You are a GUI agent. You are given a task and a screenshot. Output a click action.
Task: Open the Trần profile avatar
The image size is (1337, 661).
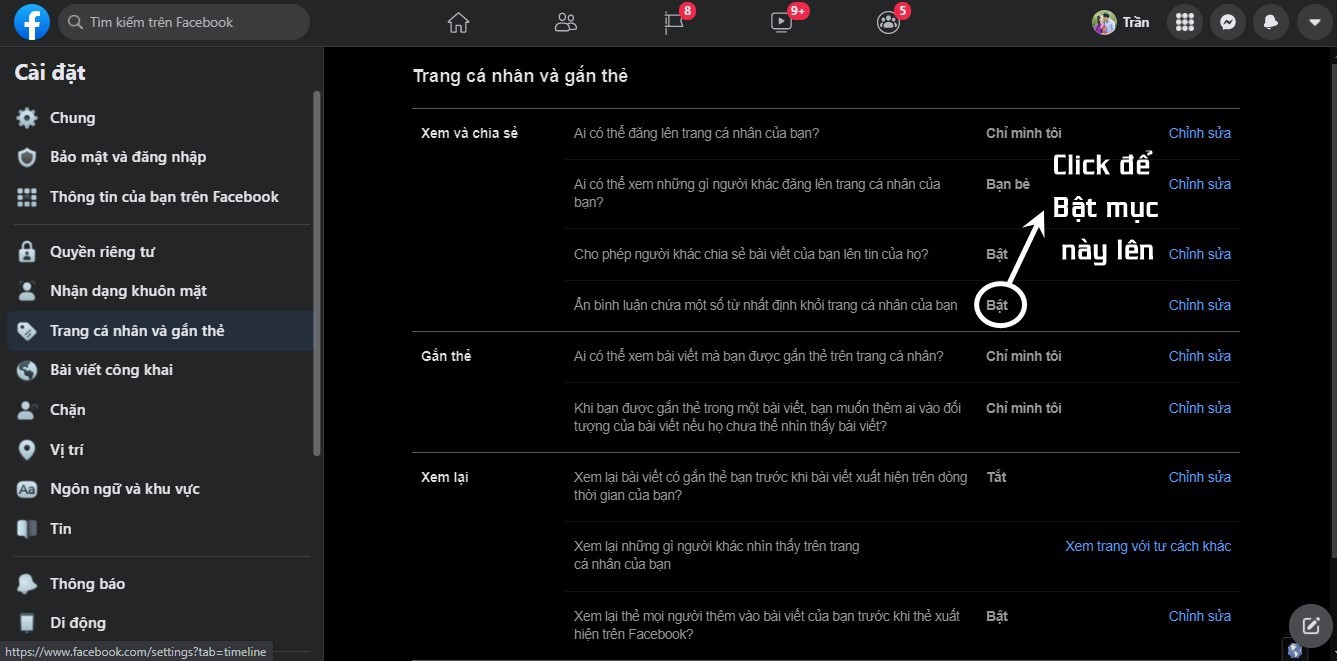pos(1104,22)
